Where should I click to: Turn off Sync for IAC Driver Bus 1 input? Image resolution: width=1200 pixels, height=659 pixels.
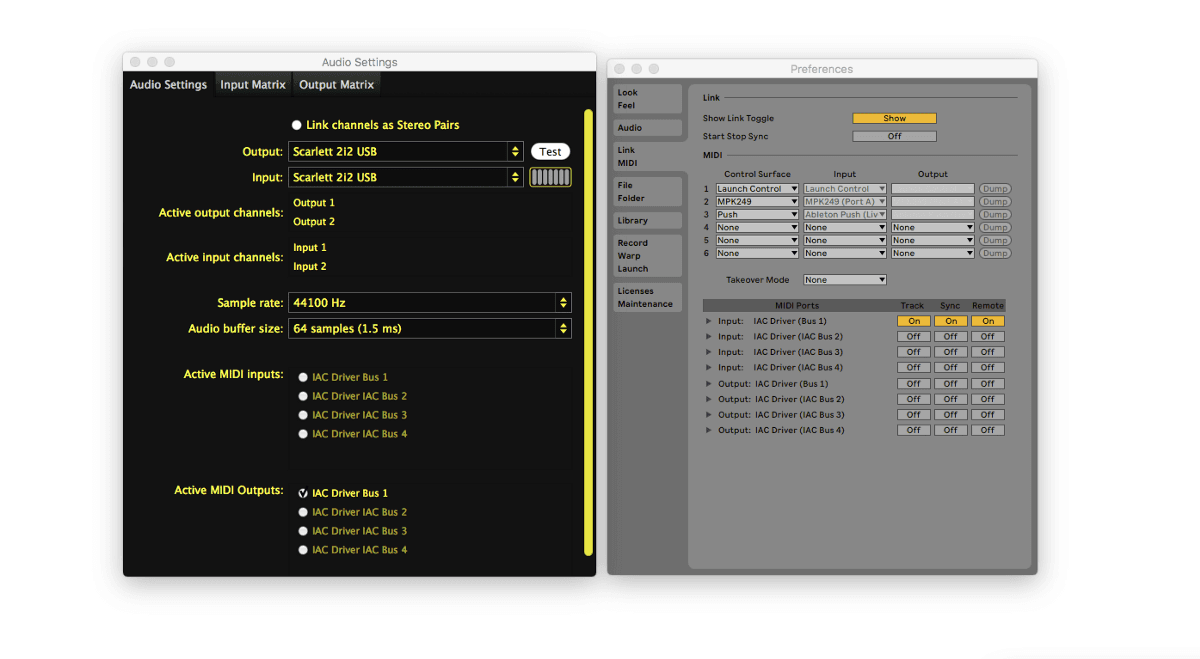[950, 320]
